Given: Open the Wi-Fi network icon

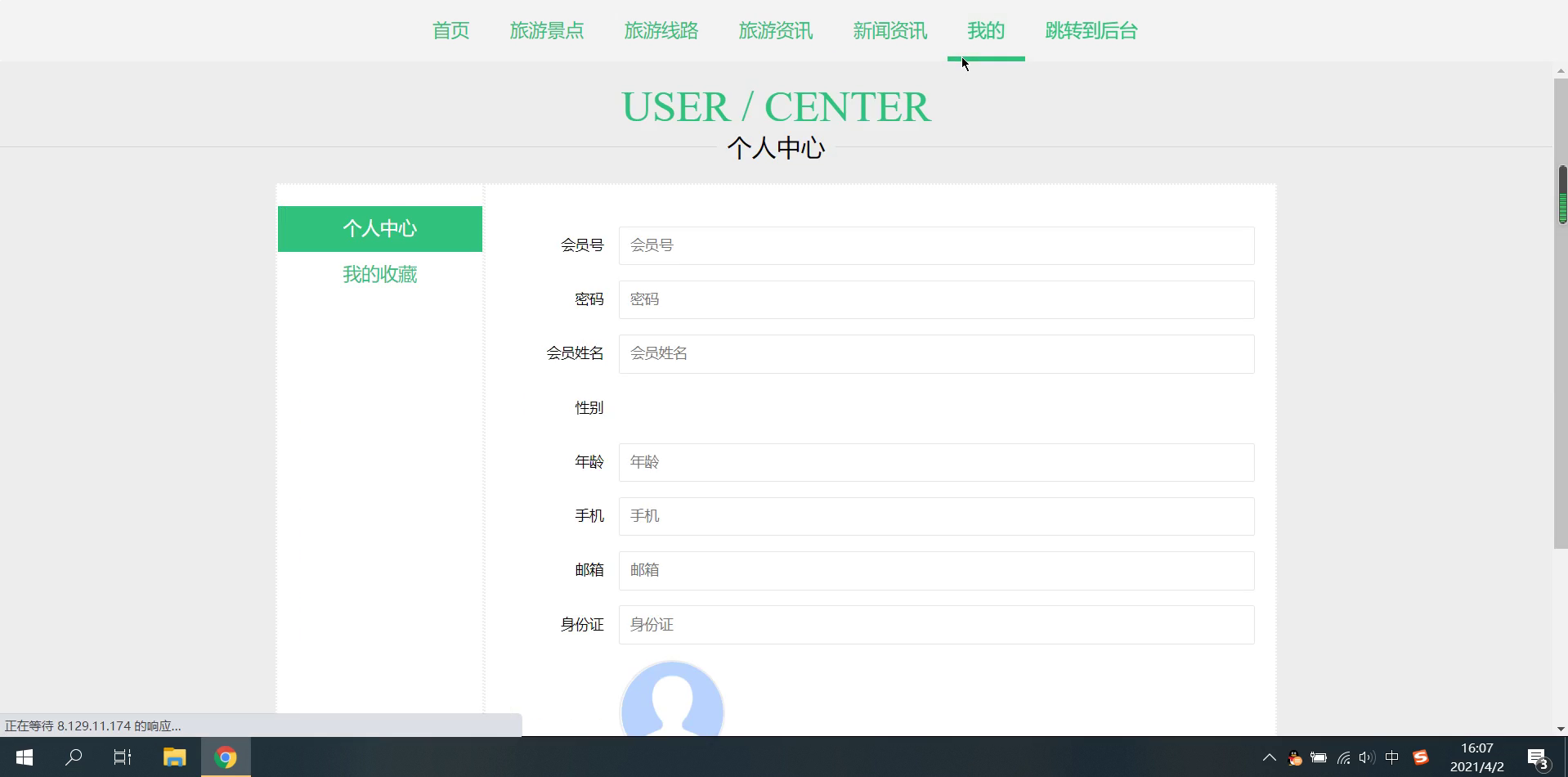Looking at the screenshot, I should tap(1343, 757).
